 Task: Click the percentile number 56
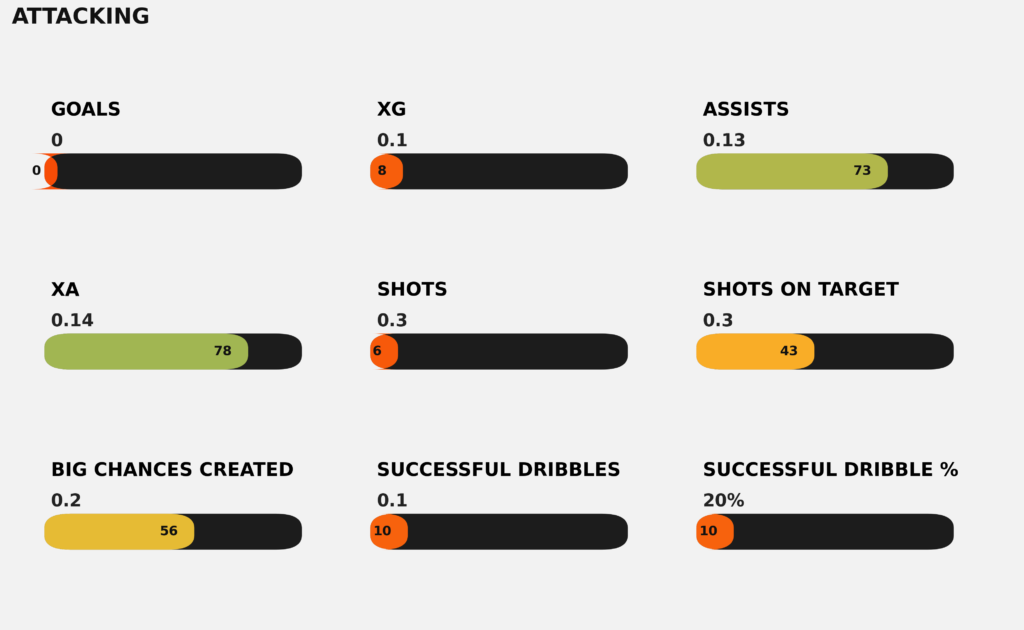(169, 531)
